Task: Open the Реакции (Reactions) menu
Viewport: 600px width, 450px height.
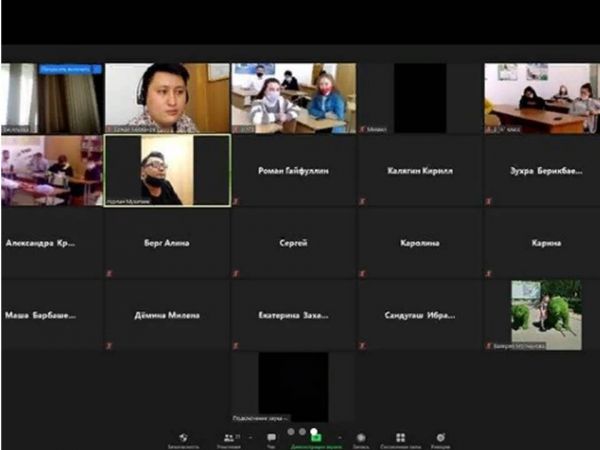Action: click(441, 437)
